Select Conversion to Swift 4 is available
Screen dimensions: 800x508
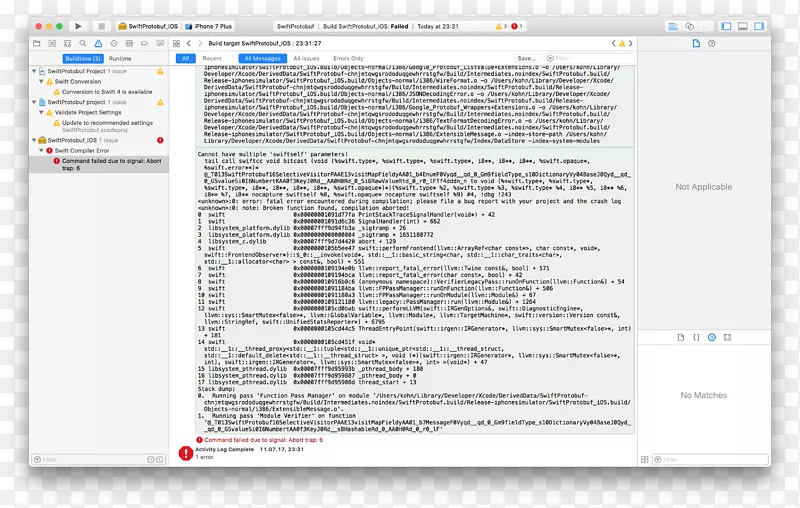click(107, 92)
